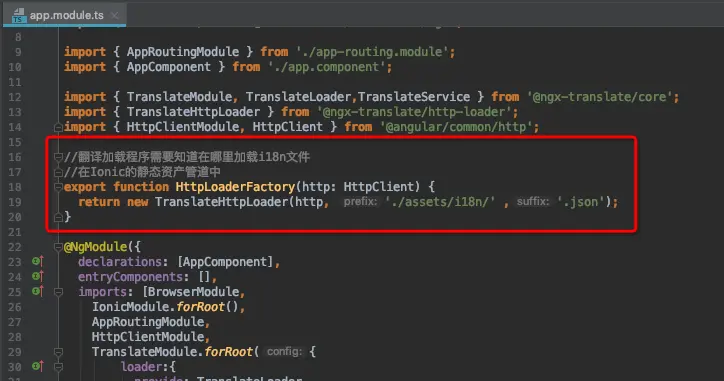Click HttpClientModule in the line 14 import

click(183, 127)
